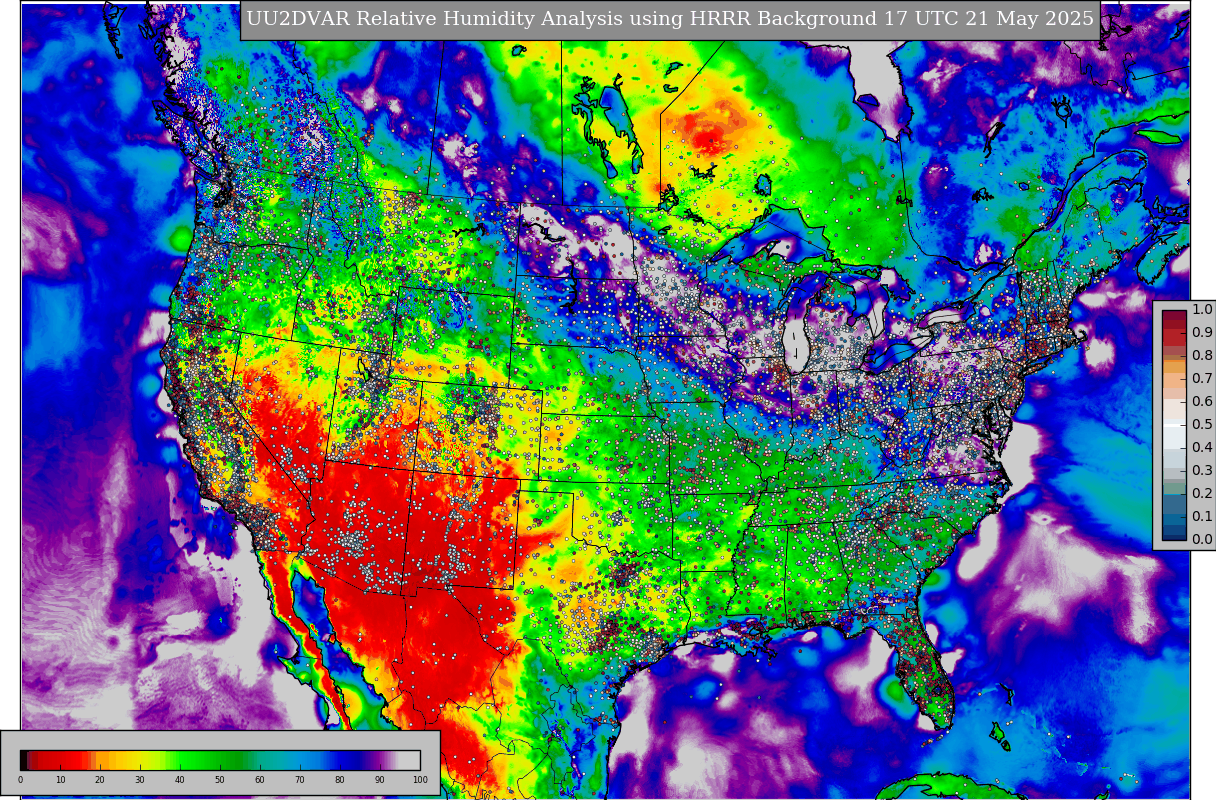This screenshot has height=800, width=1216.
Task: Click the 70 tick label on the bottom scale
Action: (x=300, y=780)
